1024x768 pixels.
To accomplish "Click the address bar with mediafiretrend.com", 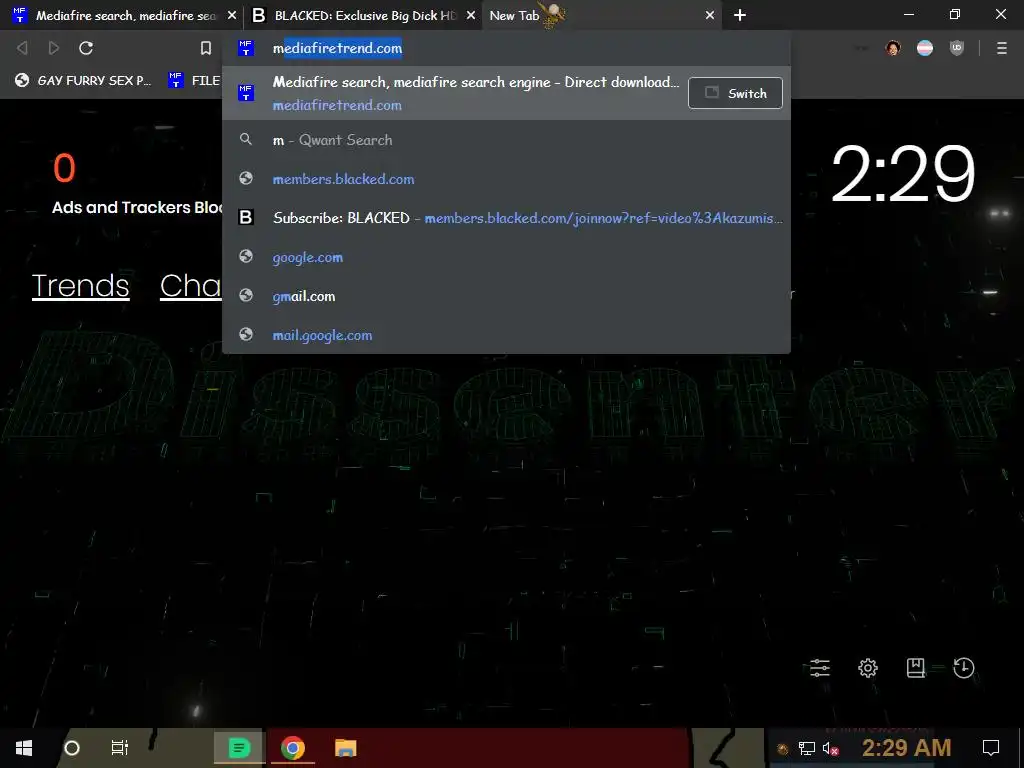I will click(507, 48).
